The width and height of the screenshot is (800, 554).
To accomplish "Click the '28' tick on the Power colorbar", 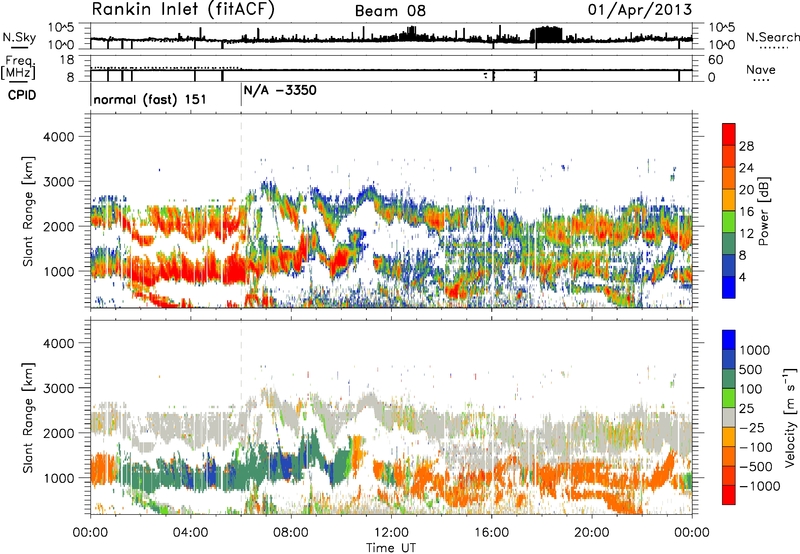I will point(746,146).
